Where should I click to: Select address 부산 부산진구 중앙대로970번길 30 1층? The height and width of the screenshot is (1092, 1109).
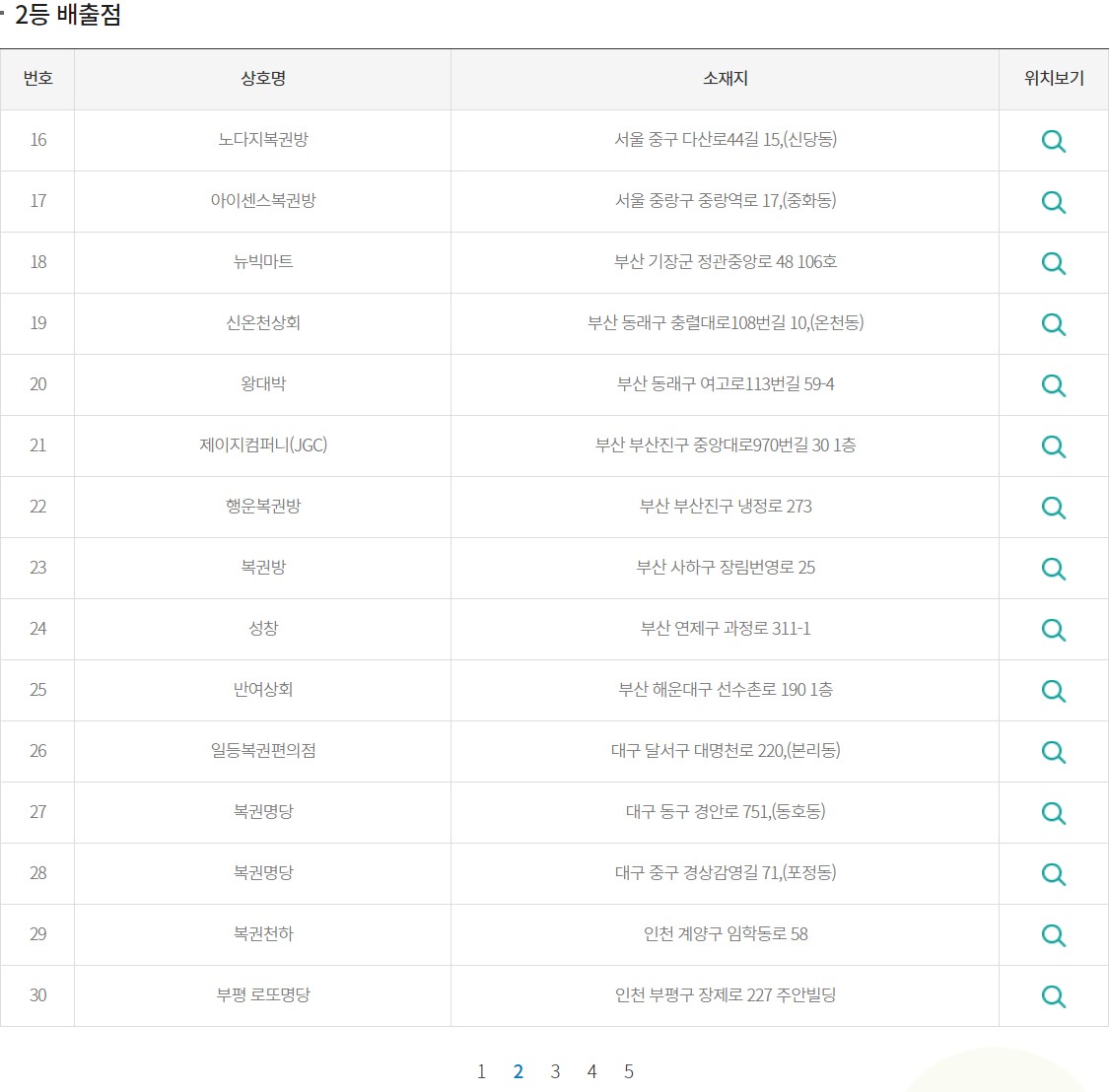pos(725,444)
